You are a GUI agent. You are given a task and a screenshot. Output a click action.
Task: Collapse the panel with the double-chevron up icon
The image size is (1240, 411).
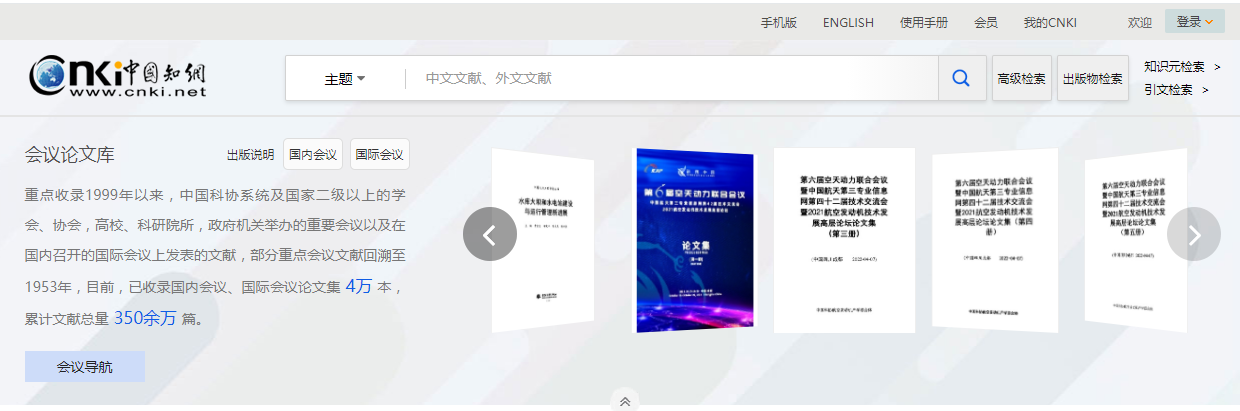coord(625,401)
